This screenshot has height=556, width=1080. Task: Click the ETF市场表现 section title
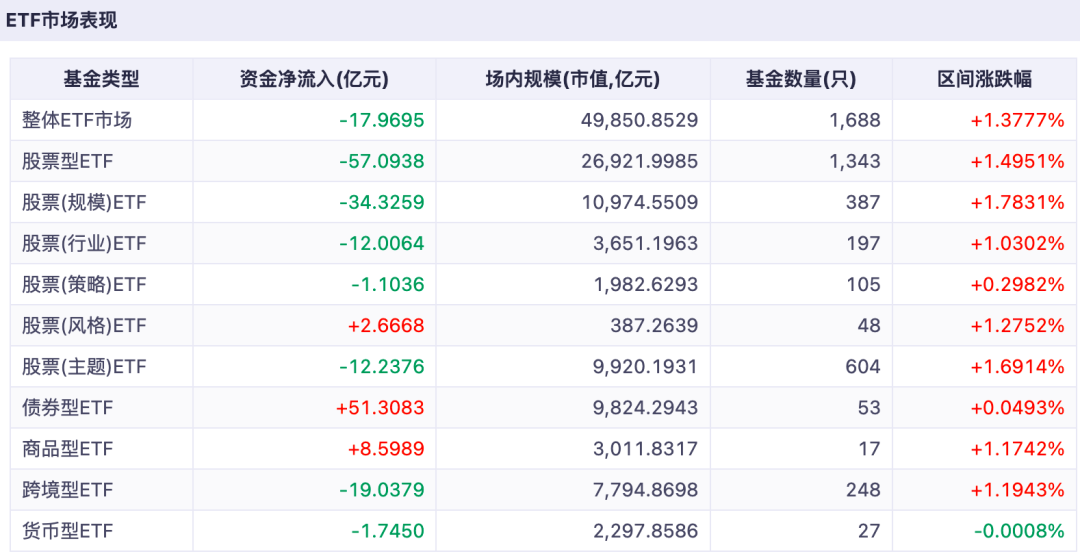click(61, 20)
